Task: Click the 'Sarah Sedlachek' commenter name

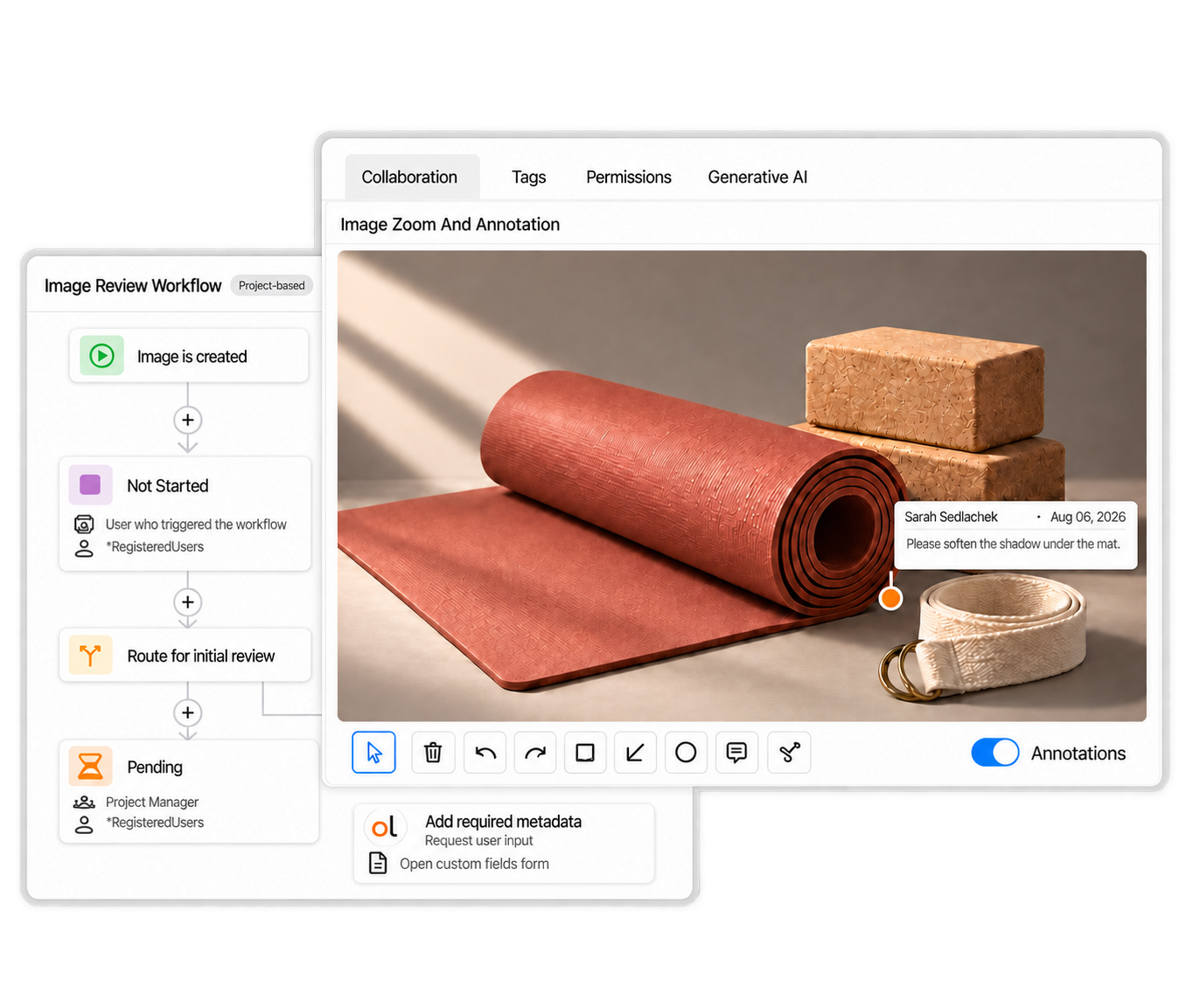Action: (951, 517)
